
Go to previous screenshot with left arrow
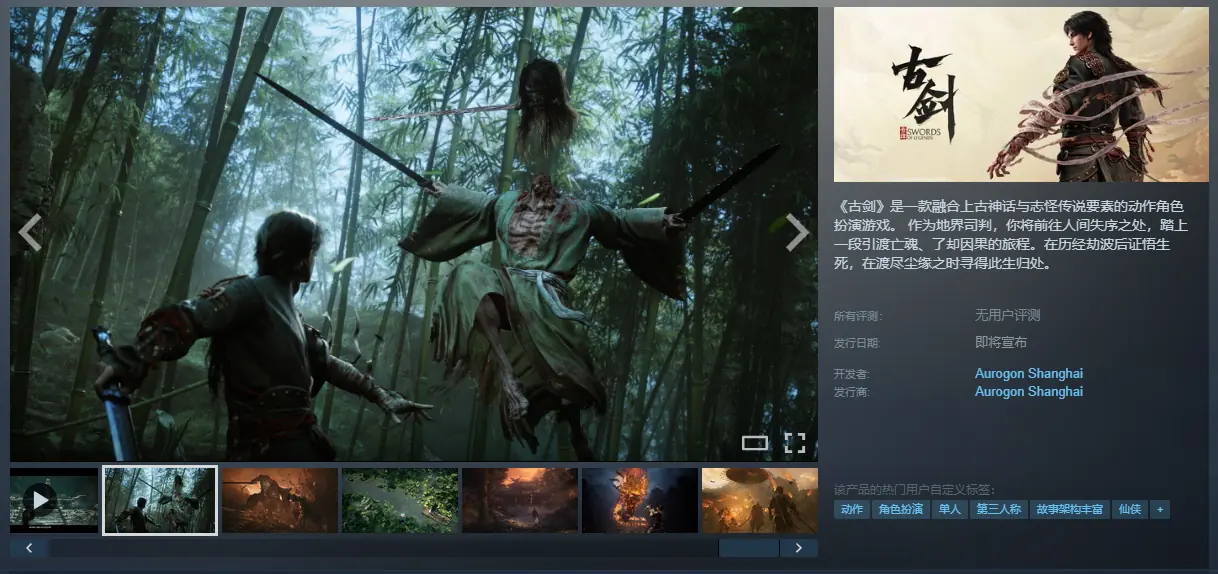coord(30,232)
